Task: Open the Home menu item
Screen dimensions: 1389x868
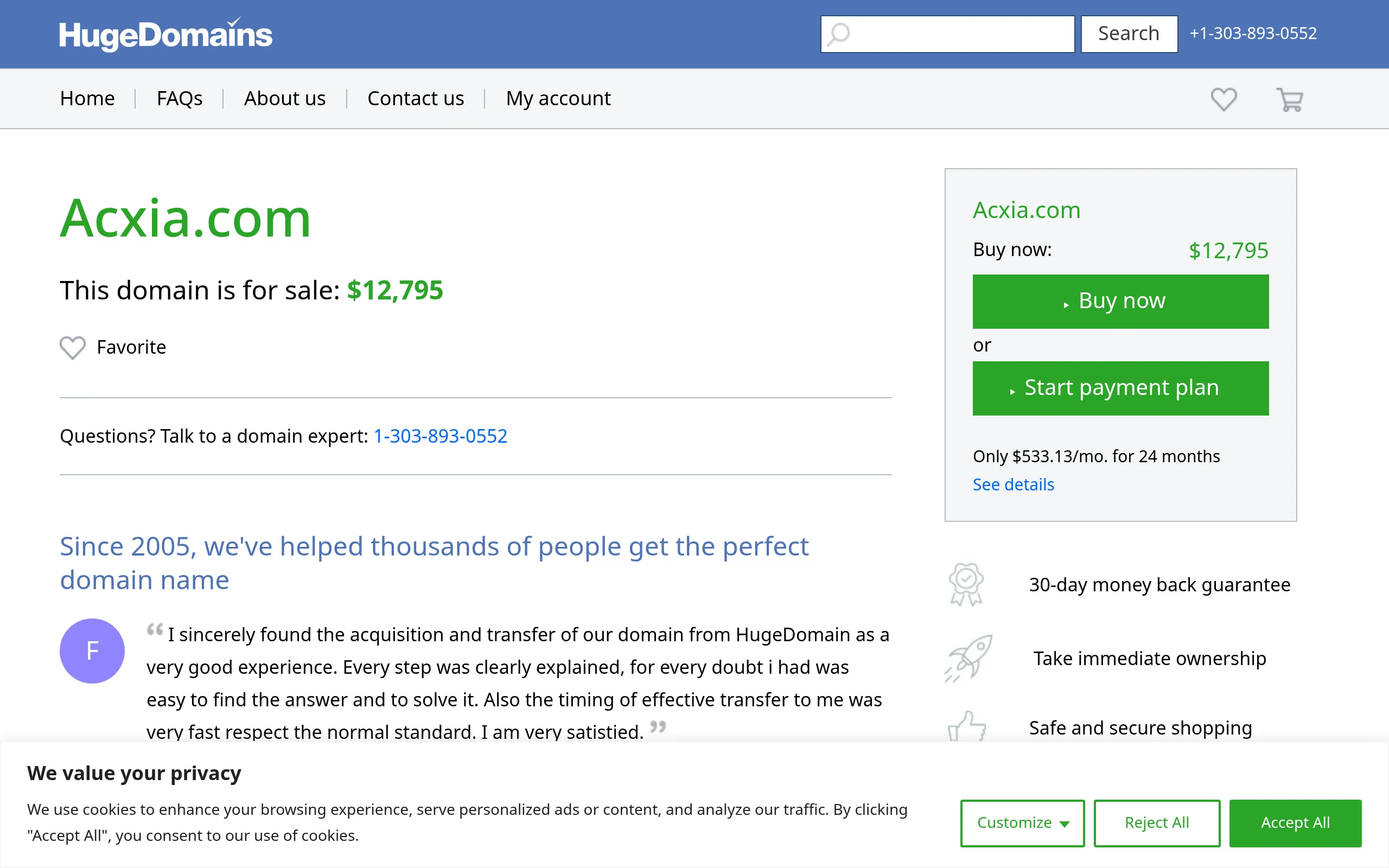Action: (87, 99)
